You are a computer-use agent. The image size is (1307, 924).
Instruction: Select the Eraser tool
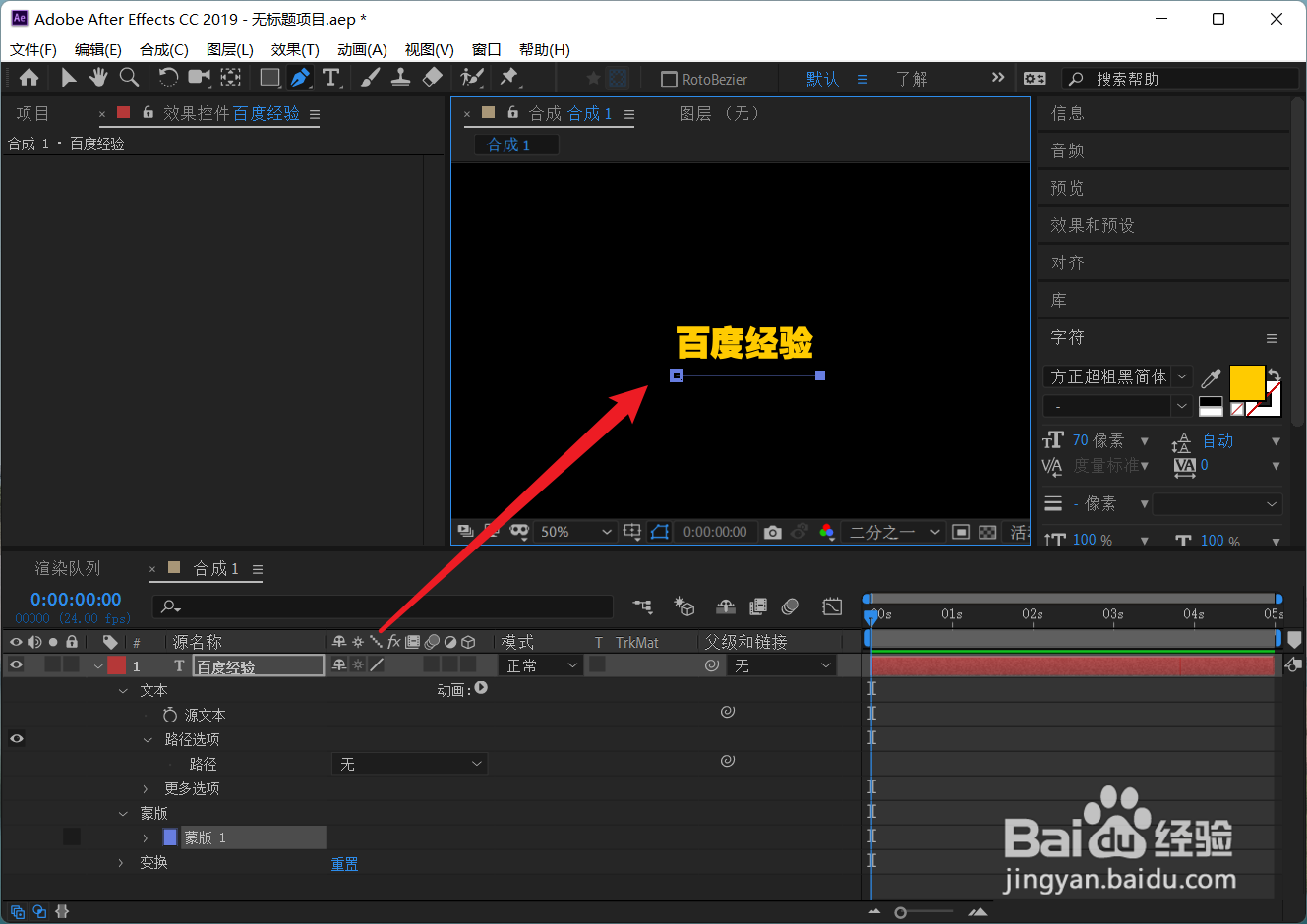(x=432, y=78)
